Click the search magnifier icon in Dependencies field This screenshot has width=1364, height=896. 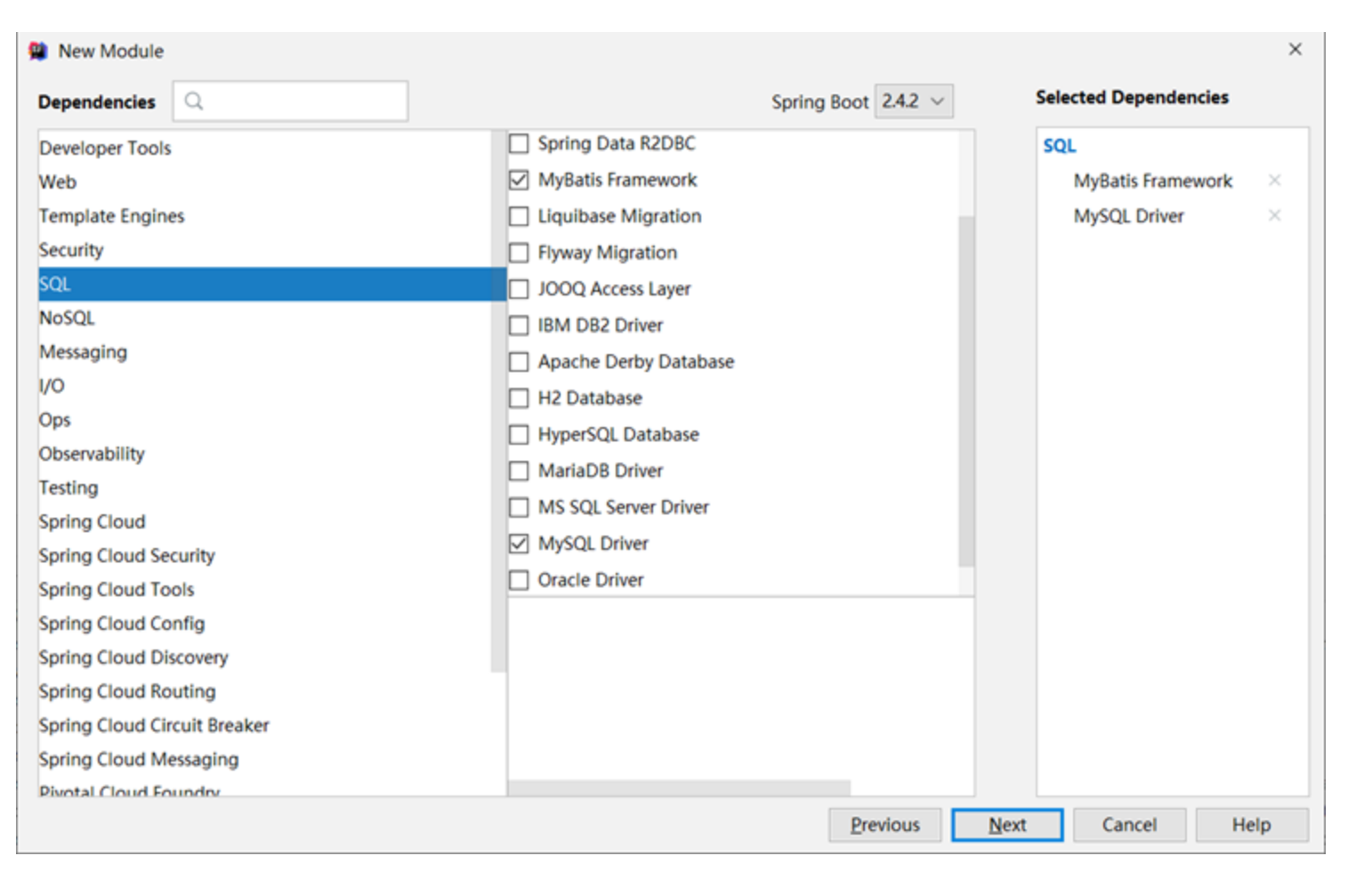tap(193, 101)
